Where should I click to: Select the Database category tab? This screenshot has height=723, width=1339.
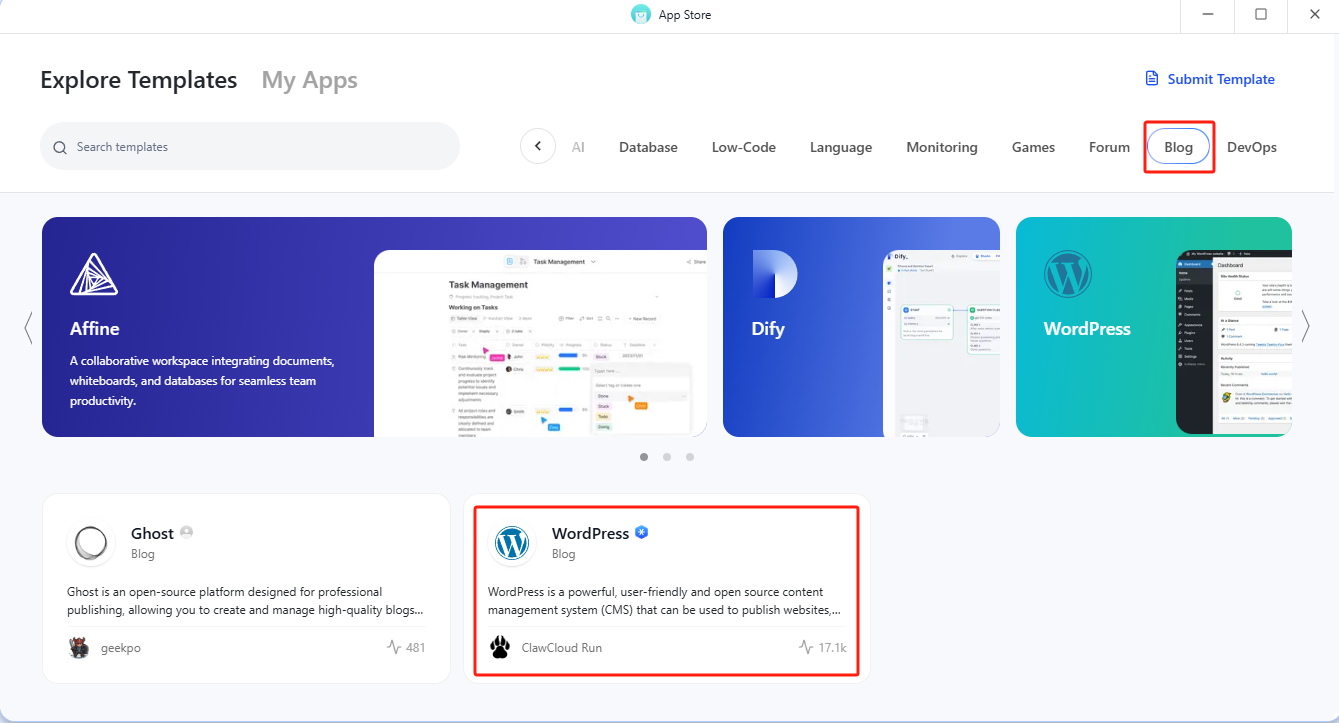(648, 147)
